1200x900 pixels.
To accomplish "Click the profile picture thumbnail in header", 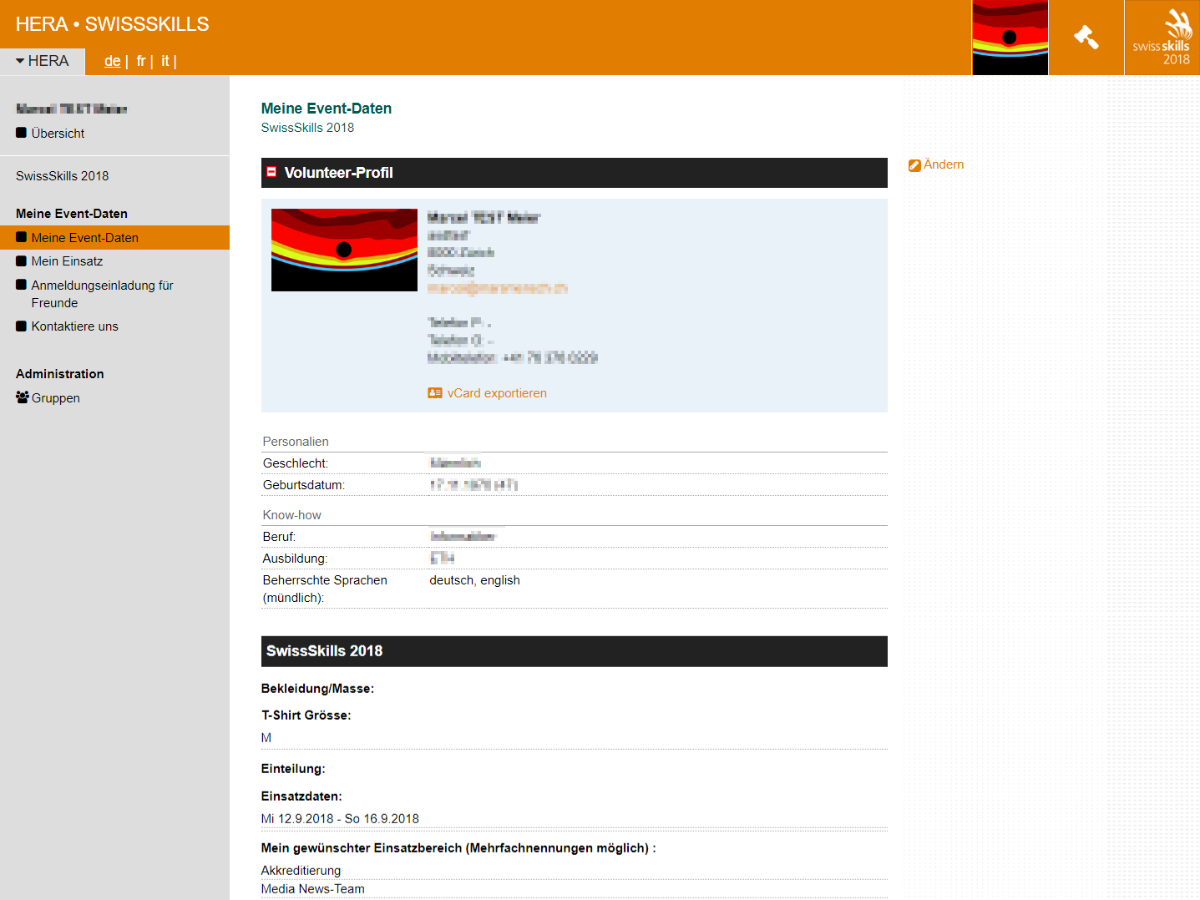I will click(1010, 37).
